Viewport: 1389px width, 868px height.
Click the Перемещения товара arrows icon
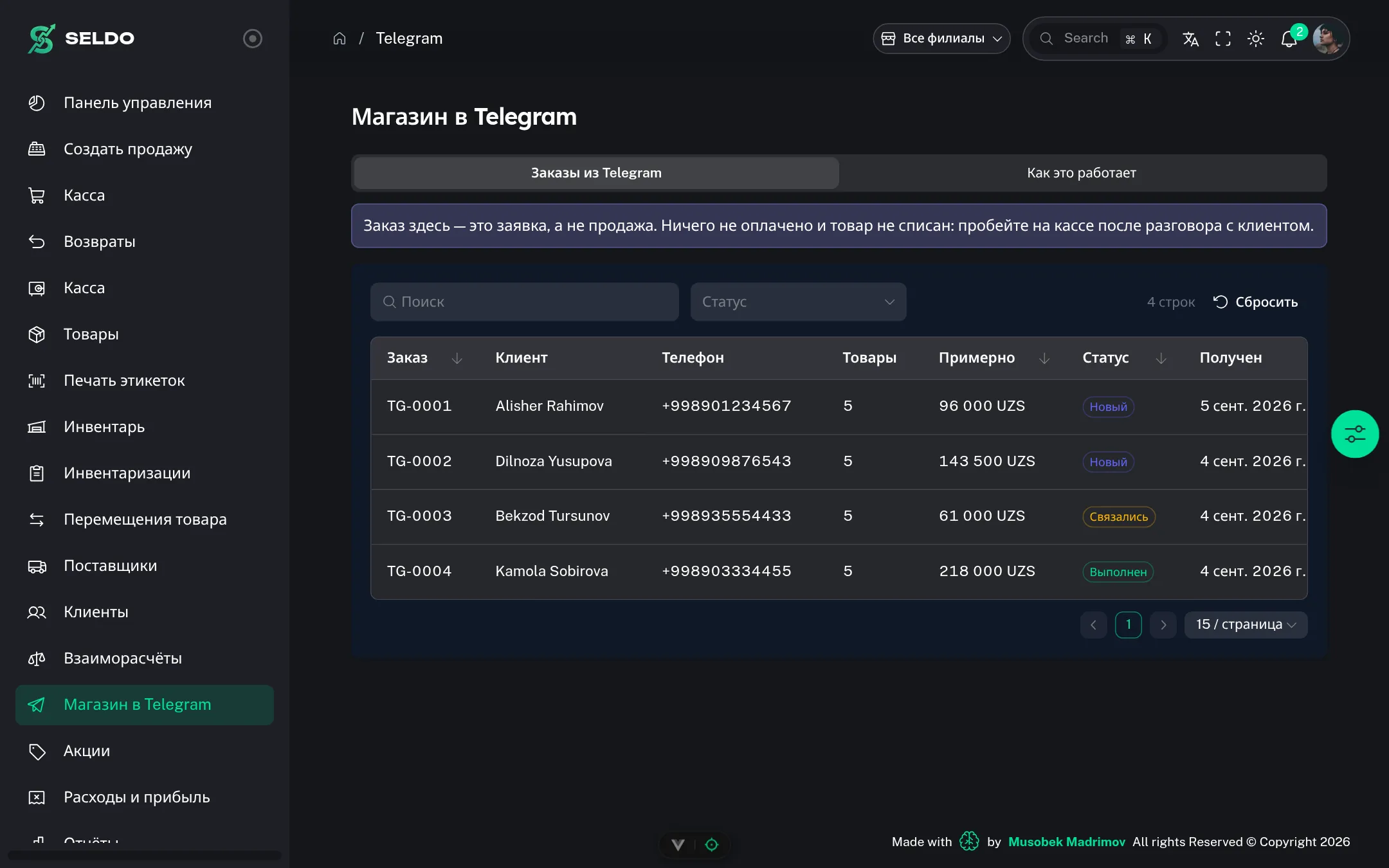point(37,520)
